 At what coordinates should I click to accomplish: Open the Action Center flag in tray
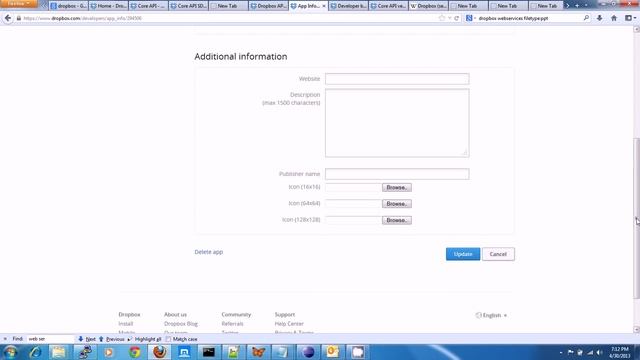pos(570,352)
